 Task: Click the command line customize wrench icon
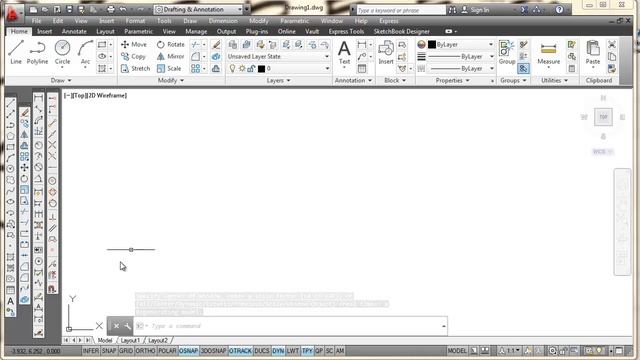click(127, 326)
